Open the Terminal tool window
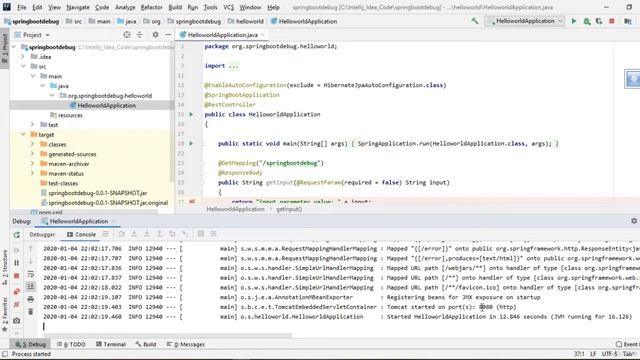This screenshot has height=360, width=640. (111, 344)
